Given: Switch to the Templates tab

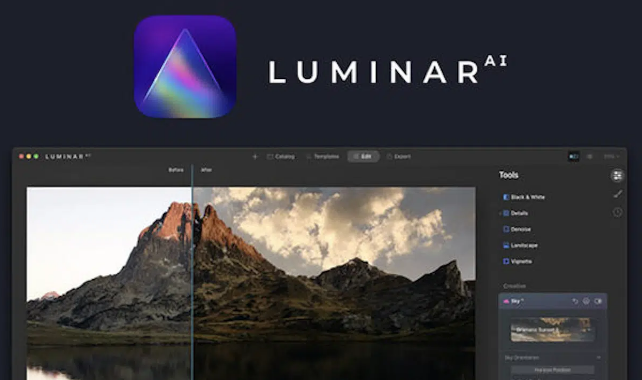Looking at the screenshot, I should (323, 156).
